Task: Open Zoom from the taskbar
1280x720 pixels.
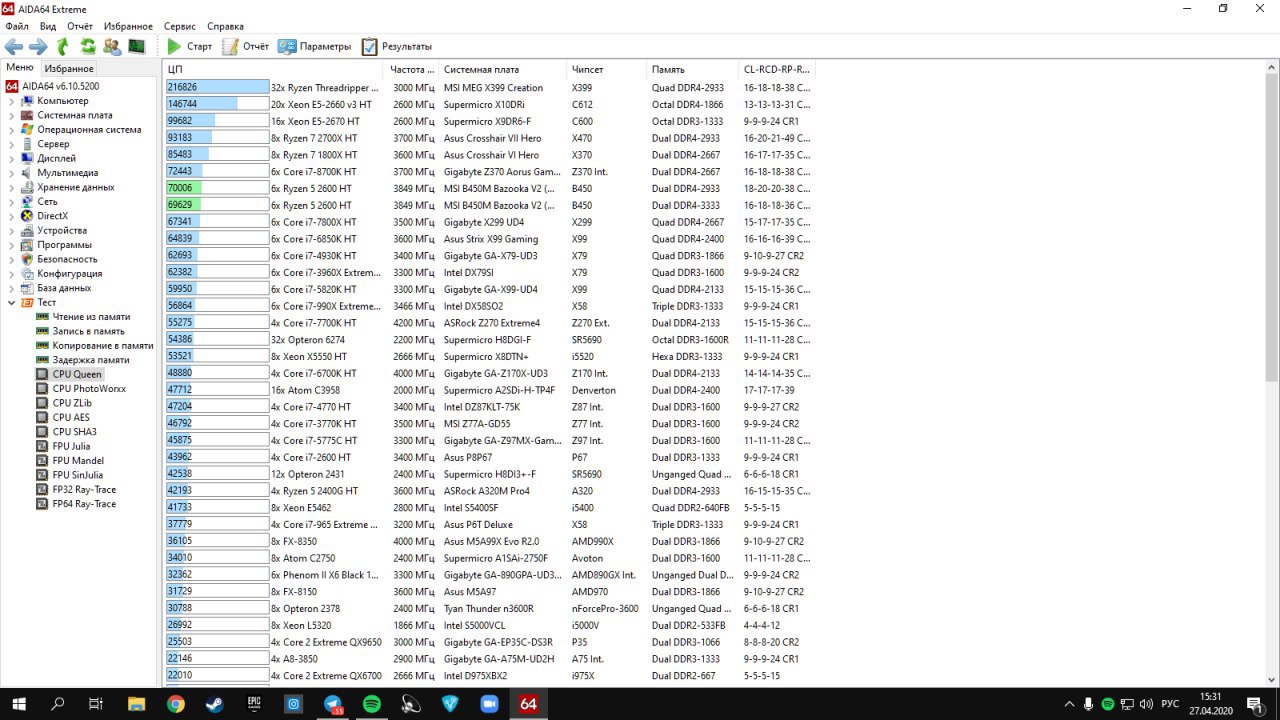Action: coord(489,704)
